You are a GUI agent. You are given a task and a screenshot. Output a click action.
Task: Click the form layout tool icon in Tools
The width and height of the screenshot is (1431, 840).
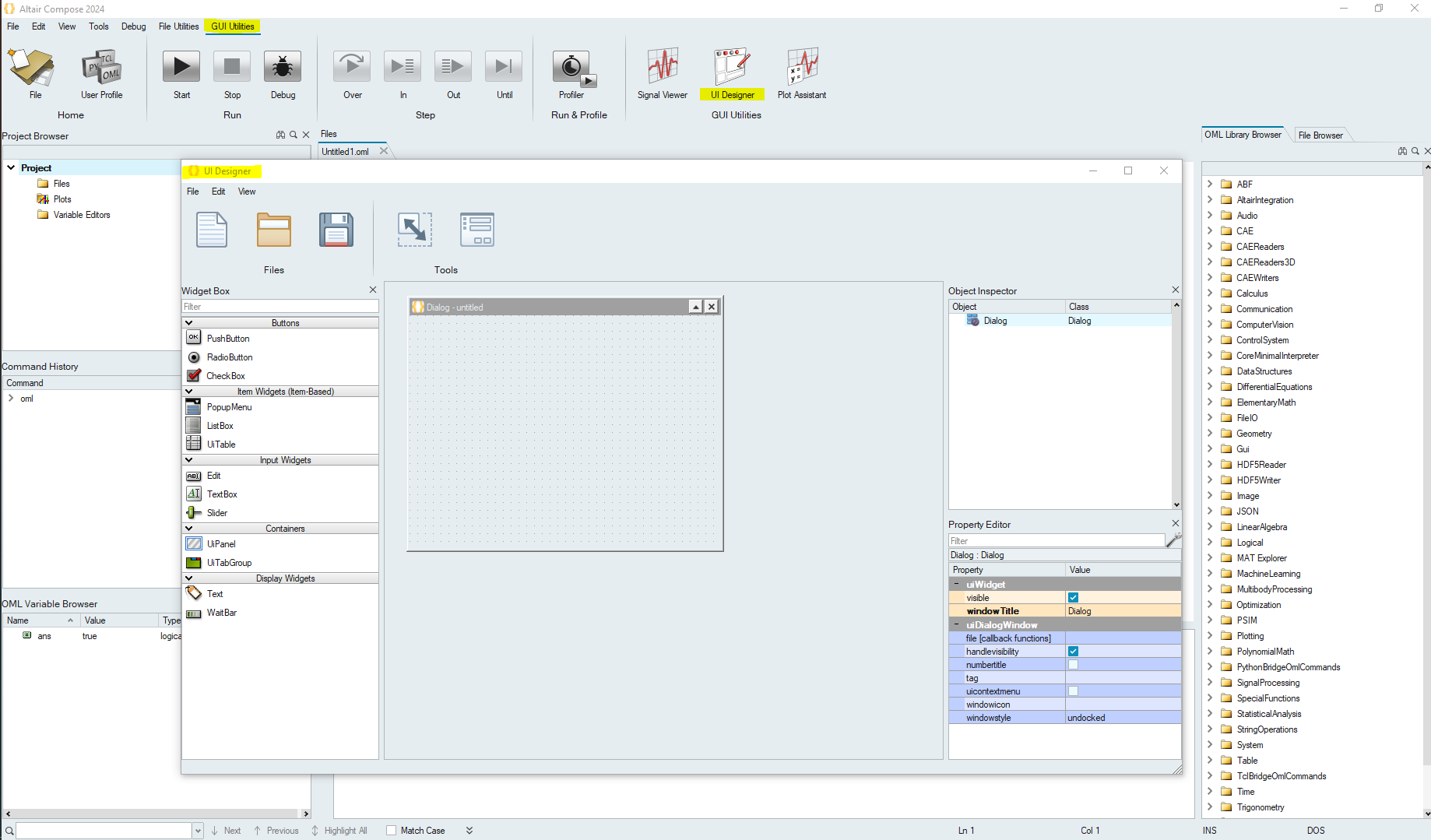[x=477, y=230]
